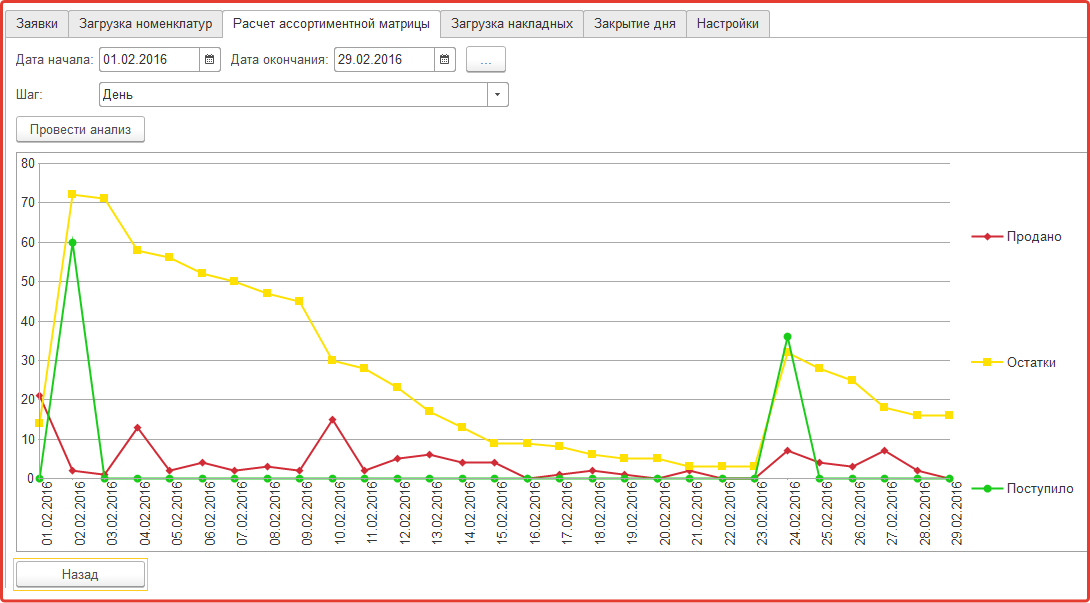Screen dimensions: 1090x603
Task: Click the Дата начала label
Action: click(x=54, y=60)
